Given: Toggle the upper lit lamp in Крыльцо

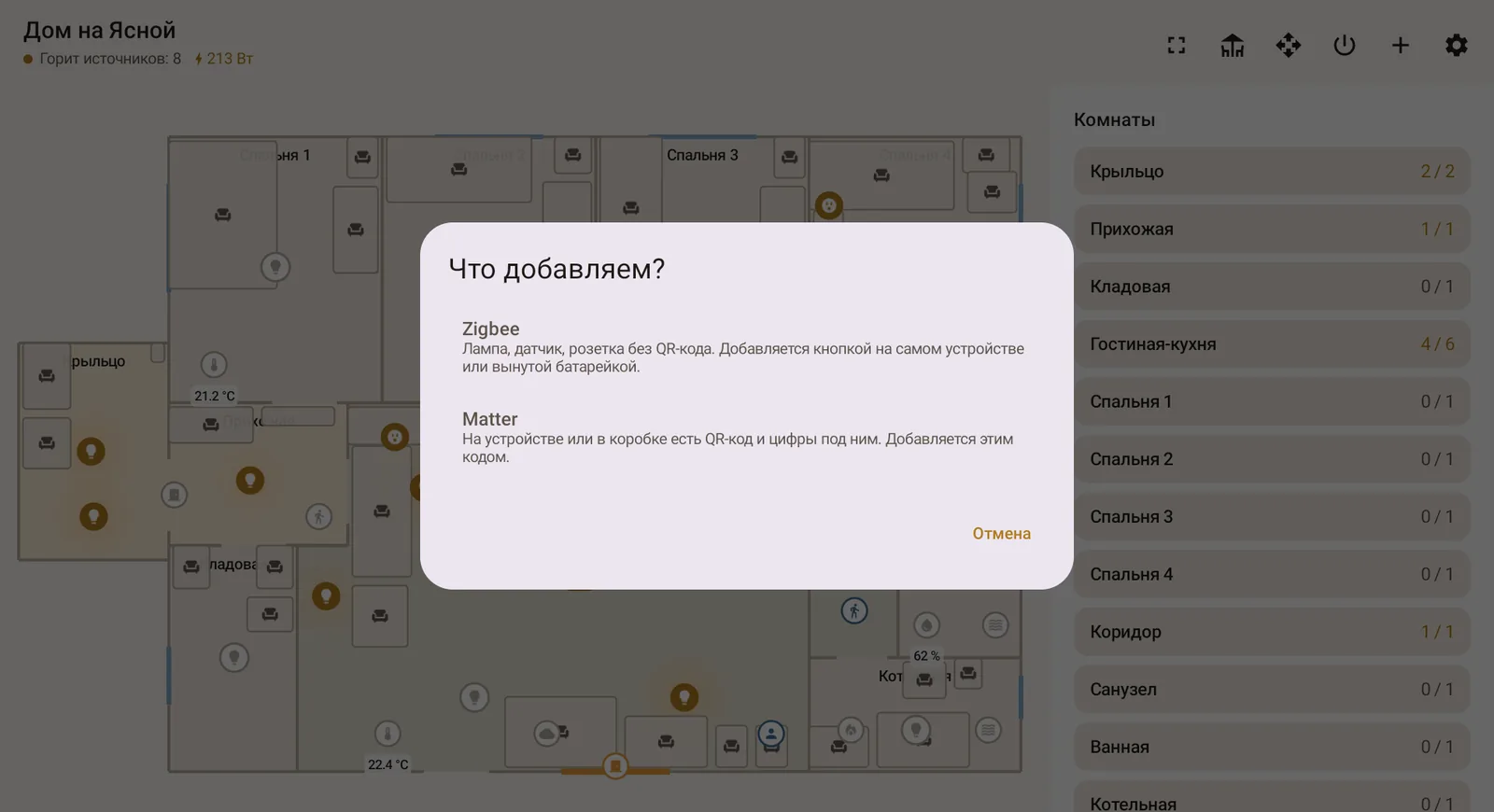Looking at the screenshot, I should (91, 452).
